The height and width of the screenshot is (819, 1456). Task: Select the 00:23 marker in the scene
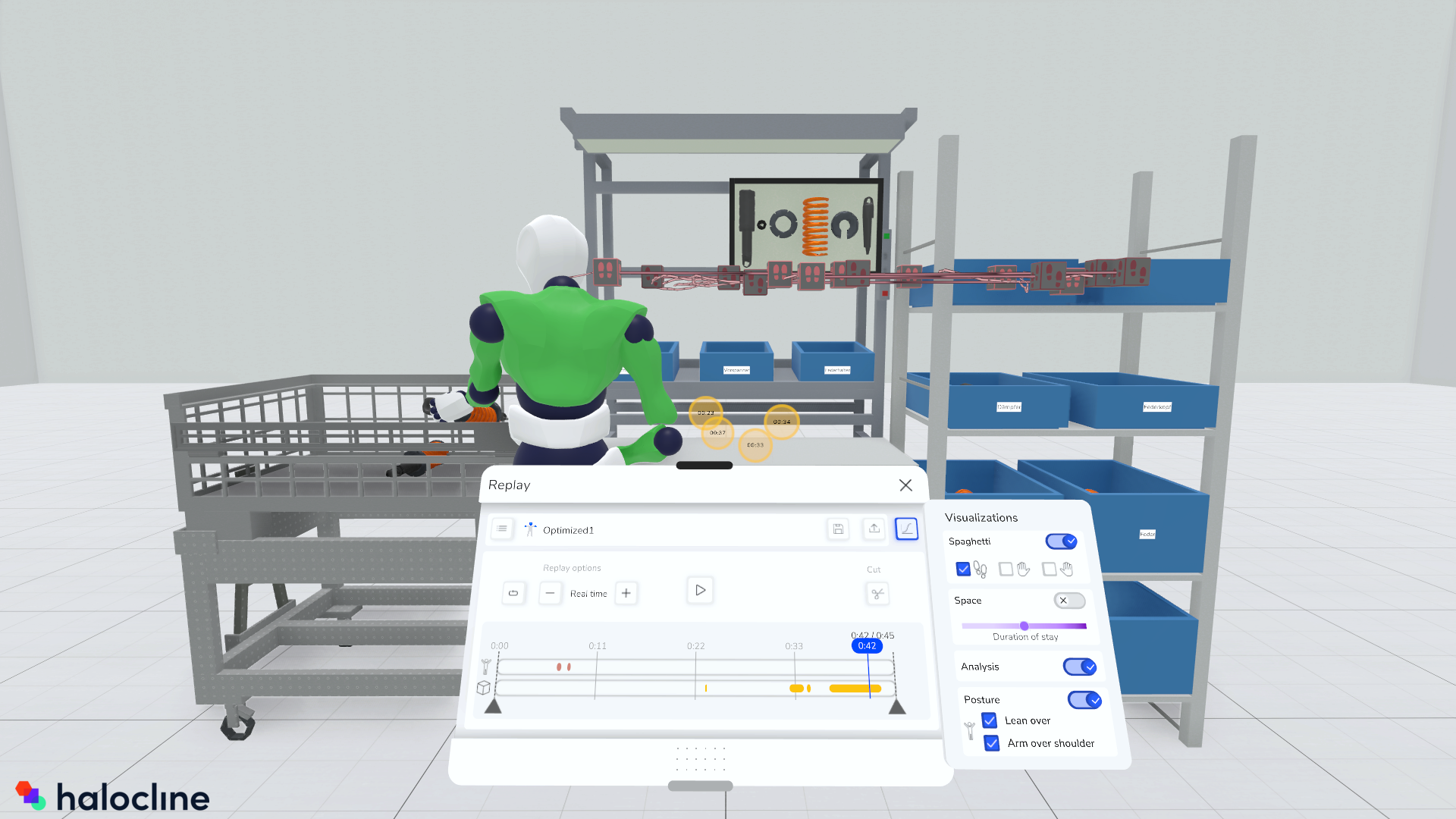tap(706, 413)
